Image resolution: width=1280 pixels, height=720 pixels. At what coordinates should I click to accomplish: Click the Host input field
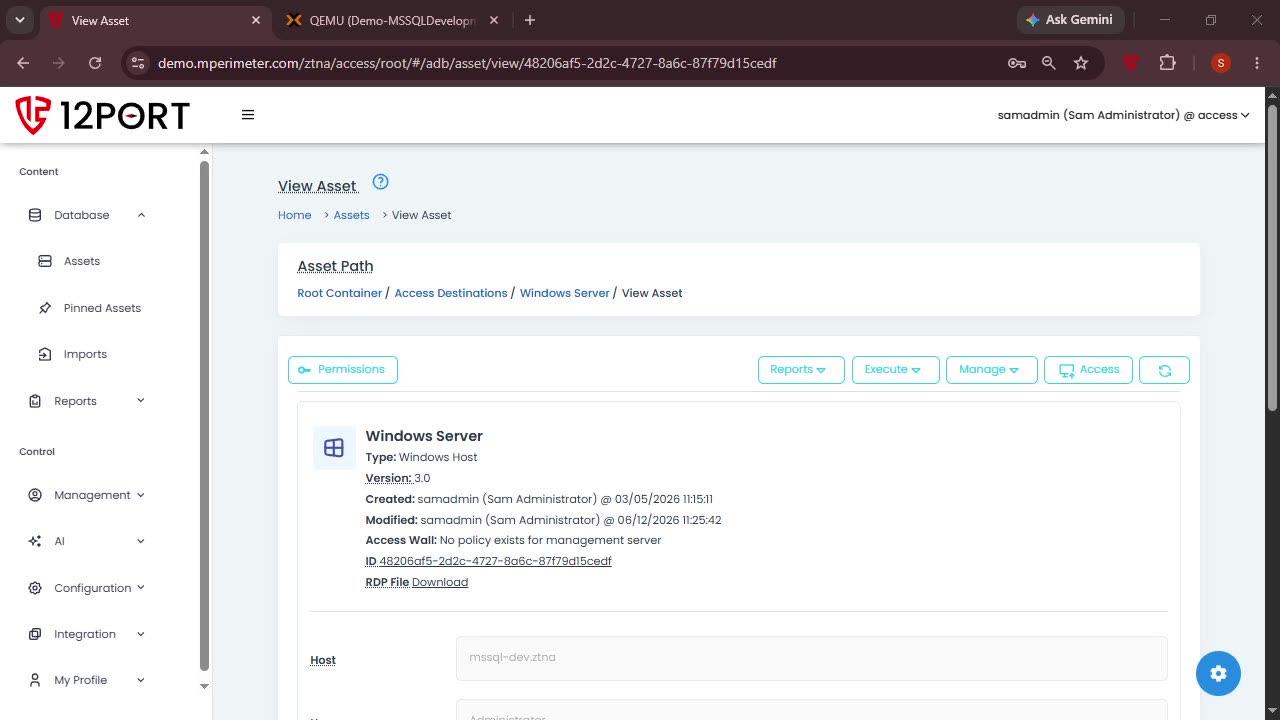tap(812, 658)
